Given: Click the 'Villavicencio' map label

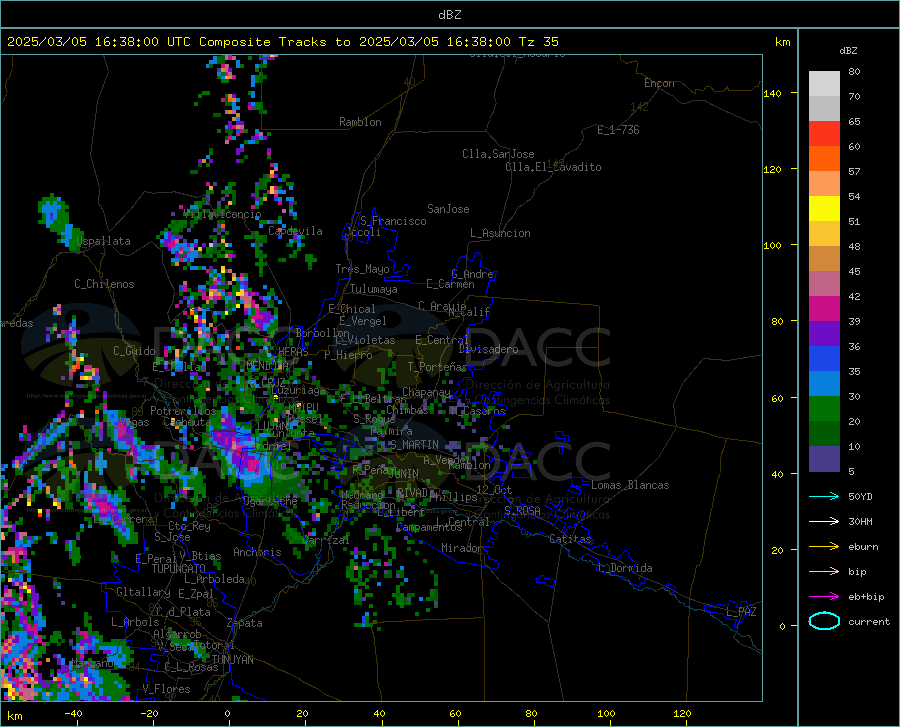Looking at the screenshot, I should [223, 214].
